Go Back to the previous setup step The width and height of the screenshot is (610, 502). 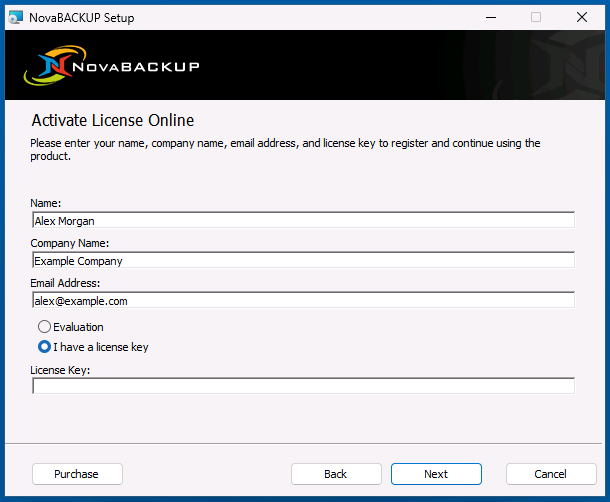tap(336, 474)
